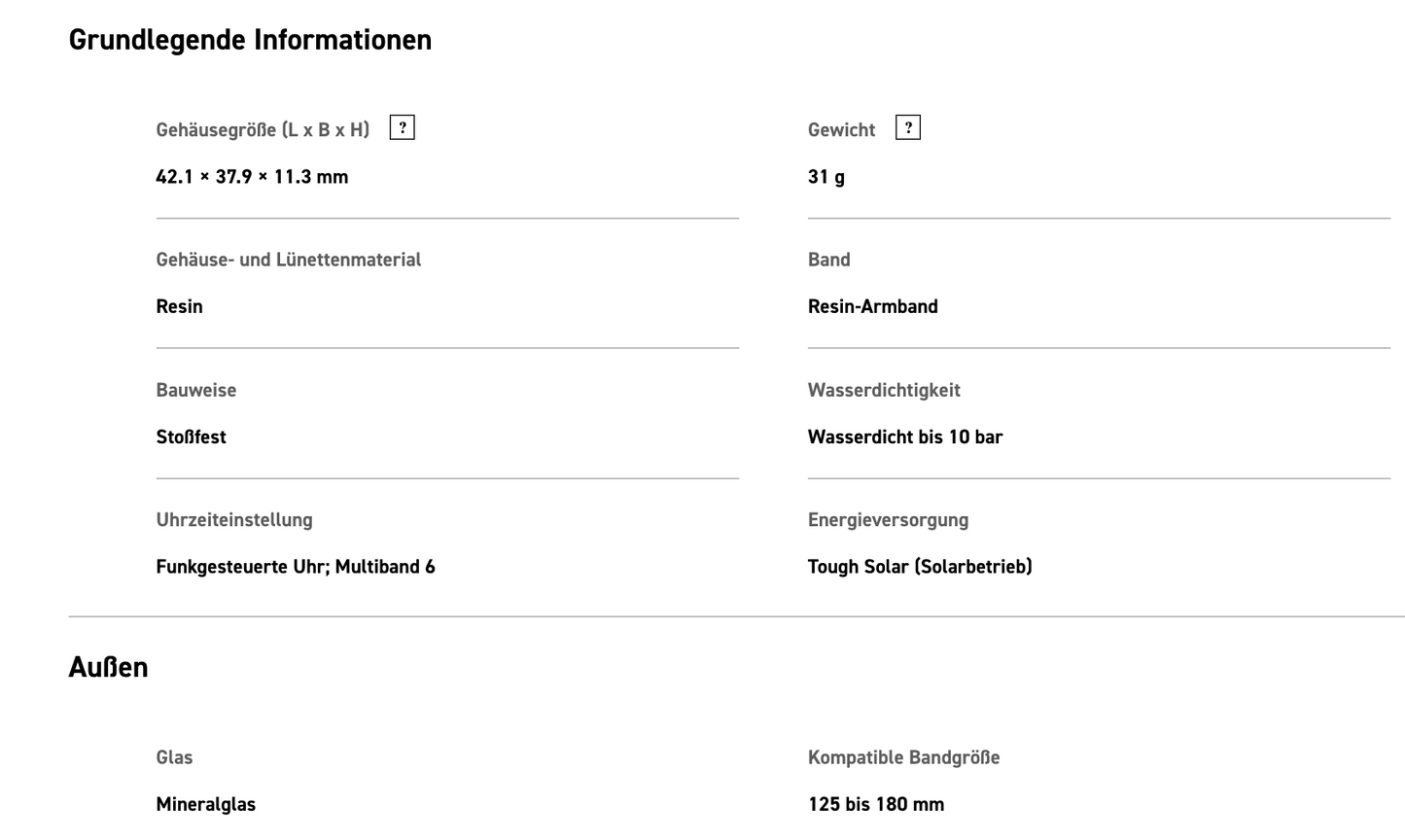Select the Gehäuse- und Lünettenmaterial label

288,260
